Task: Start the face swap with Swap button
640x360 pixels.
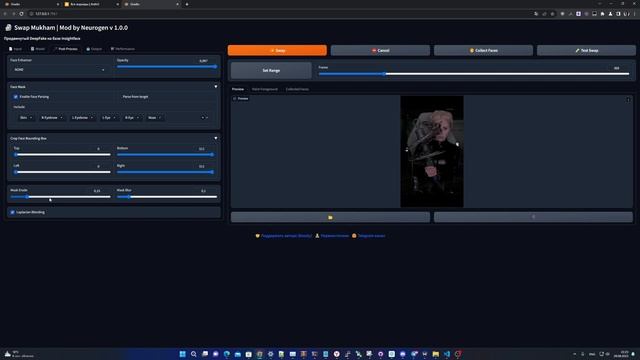Action: [277, 50]
